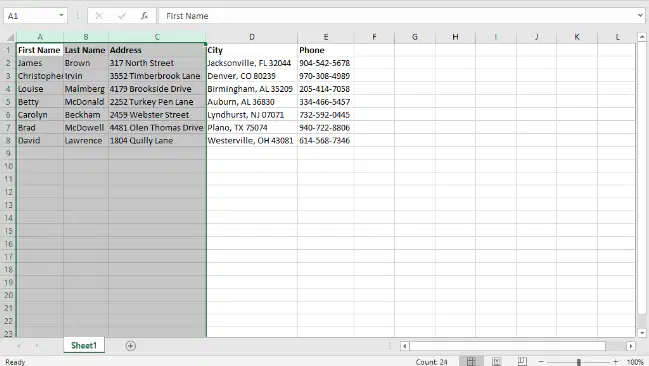This screenshot has height=366, width=649.
Task: Switch to Page Break Preview icon
Action: 522,361
